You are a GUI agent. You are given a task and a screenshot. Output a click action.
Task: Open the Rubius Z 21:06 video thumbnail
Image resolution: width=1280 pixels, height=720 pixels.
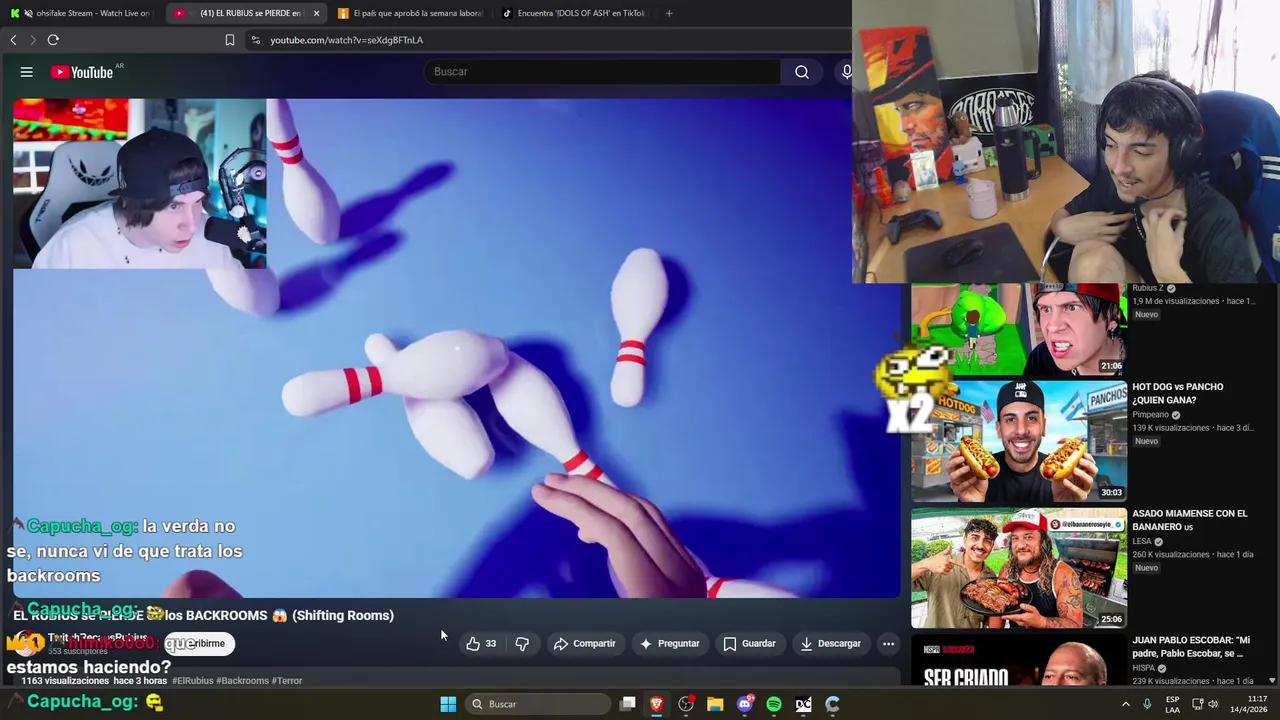(1018, 329)
